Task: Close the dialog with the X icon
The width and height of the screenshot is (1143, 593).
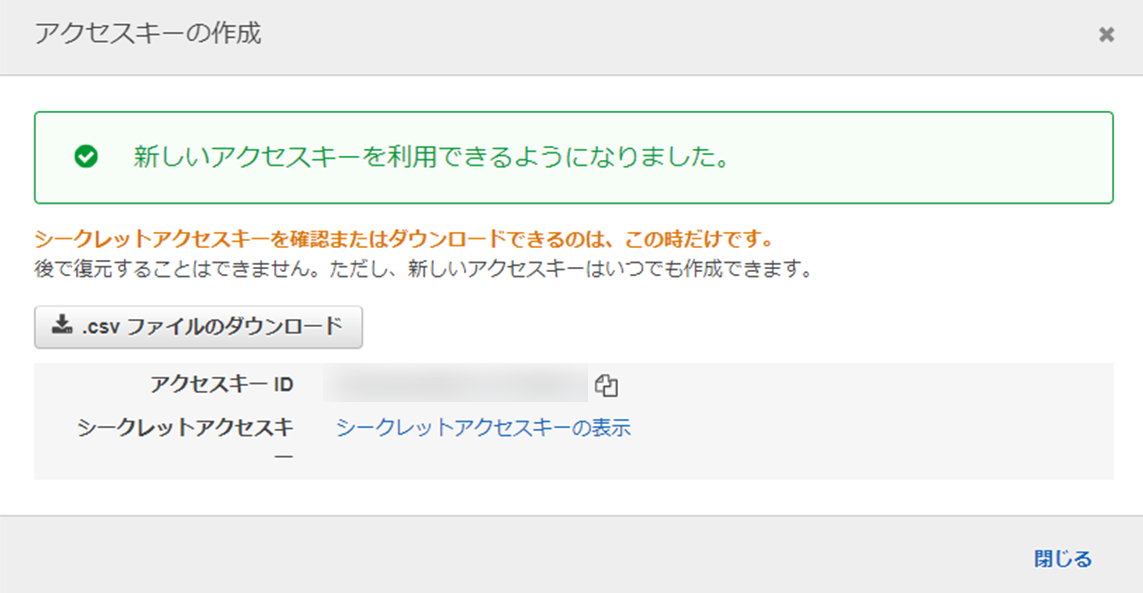Action: tap(1106, 35)
